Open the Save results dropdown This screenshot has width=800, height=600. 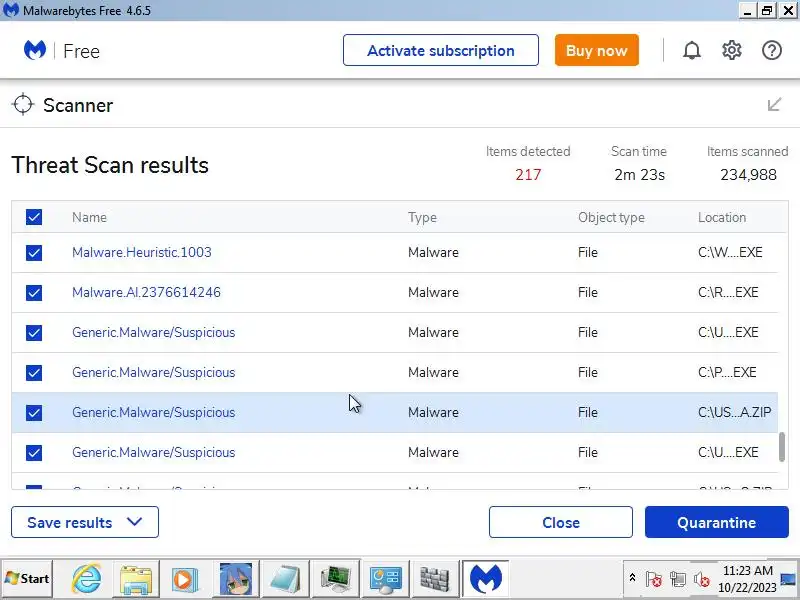click(85, 522)
